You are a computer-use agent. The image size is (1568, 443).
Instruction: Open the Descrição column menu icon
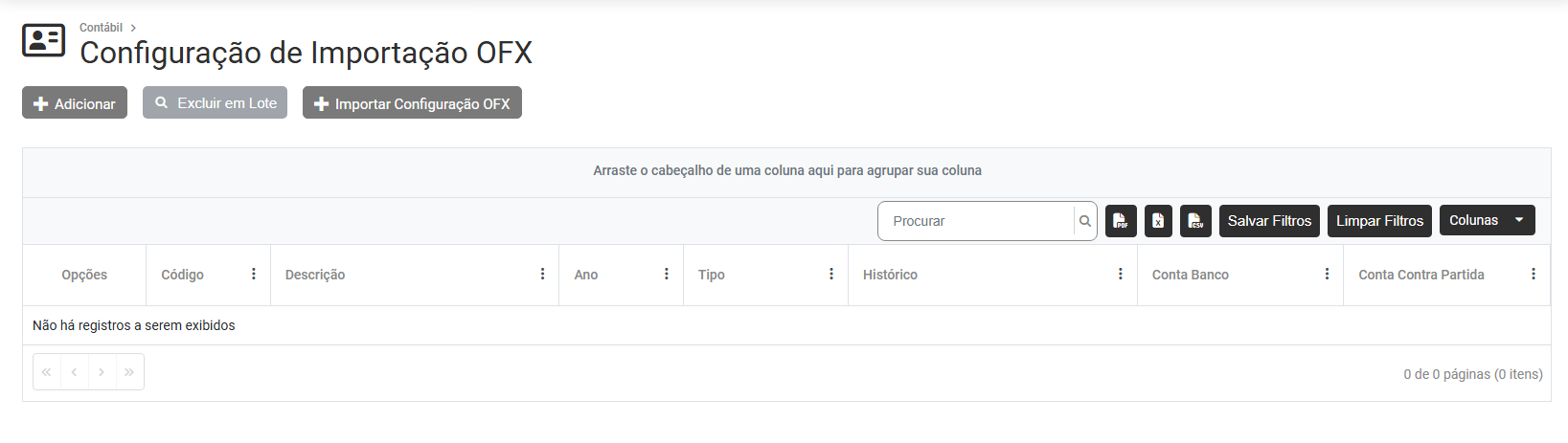[542, 275]
